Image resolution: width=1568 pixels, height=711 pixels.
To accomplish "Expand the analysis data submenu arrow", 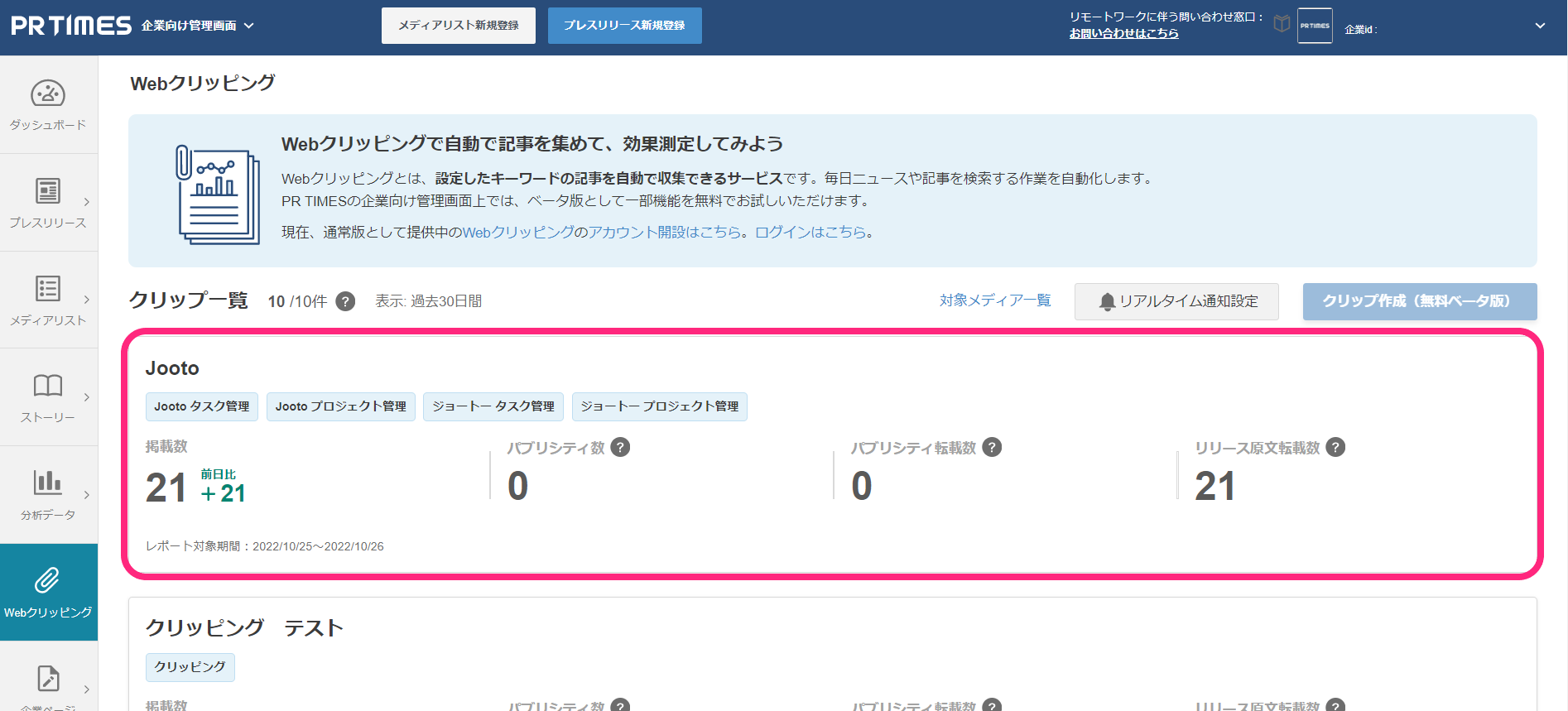I will pyautogui.click(x=87, y=495).
